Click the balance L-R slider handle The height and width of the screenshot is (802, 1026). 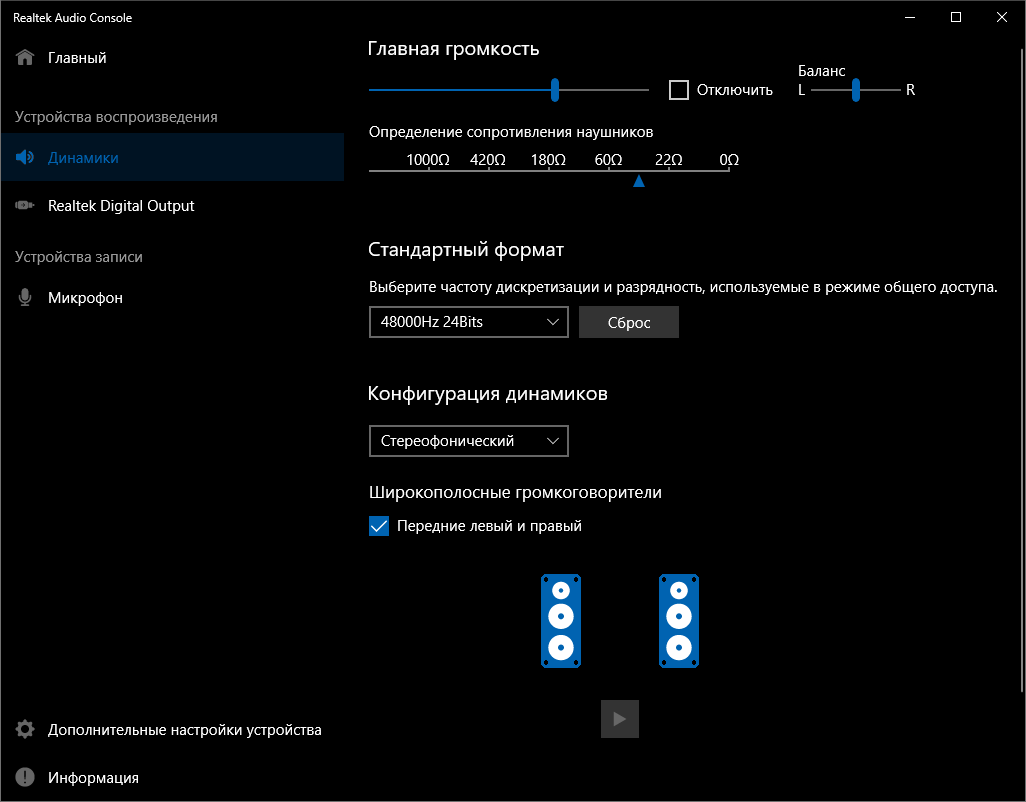click(856, 90)
